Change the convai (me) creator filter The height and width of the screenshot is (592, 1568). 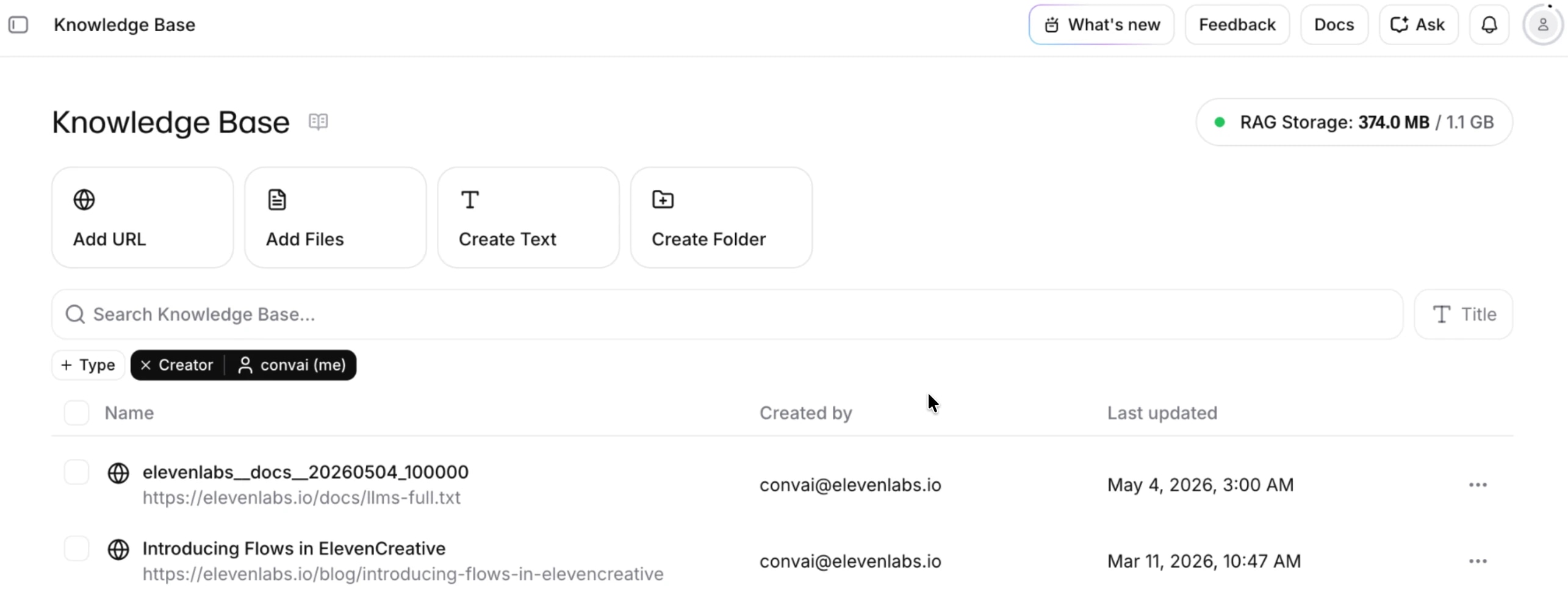[292, 365]
